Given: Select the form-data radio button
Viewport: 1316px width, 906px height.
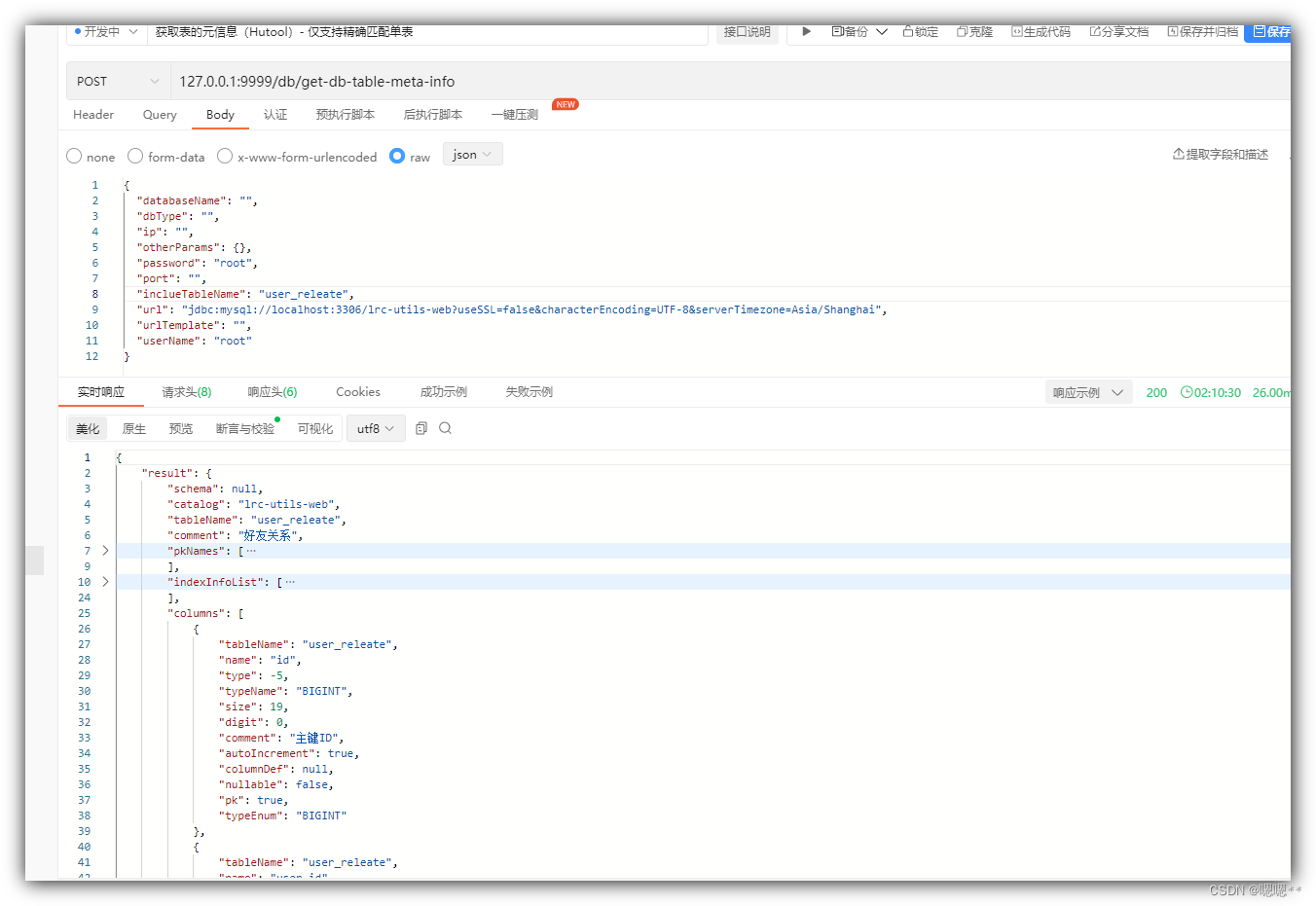Looking at the screenshot, I should 135,156.
